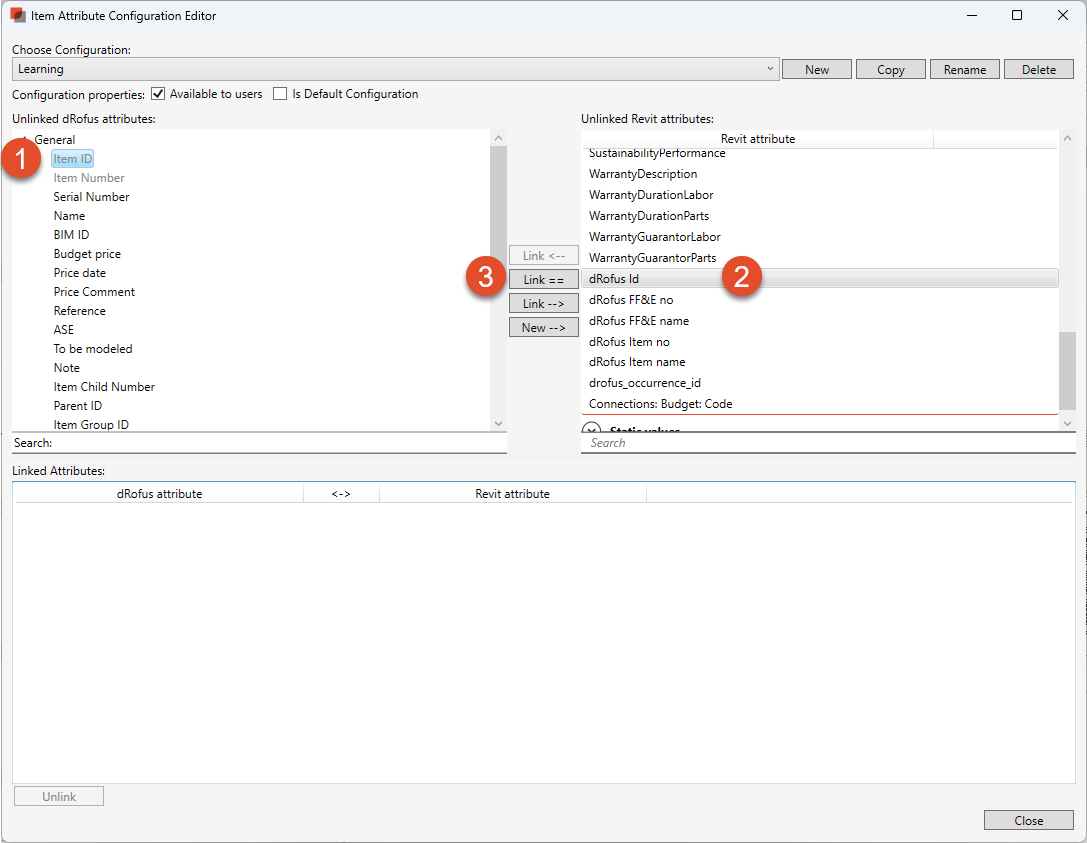Click the Copy configuration button
This screenshot has width=1087, height=843.
coord(890,69)
